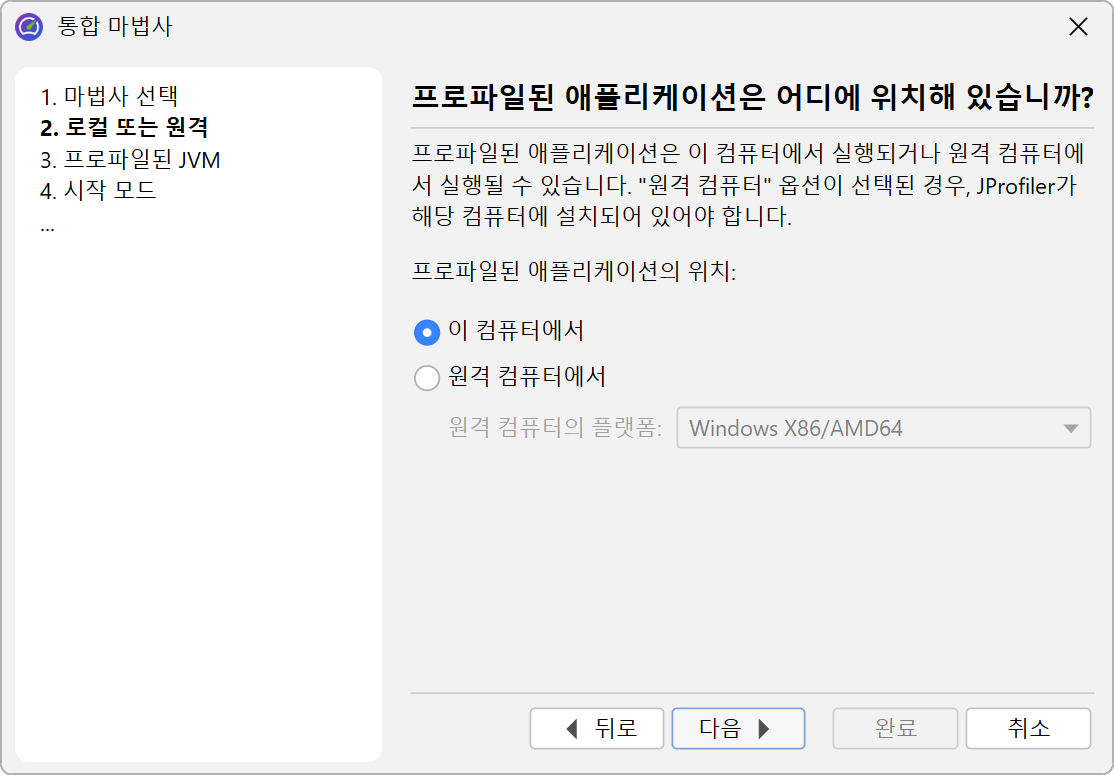Cancel the wizard with 취소
The image size is (1114, 775).
pos(1028,728)
